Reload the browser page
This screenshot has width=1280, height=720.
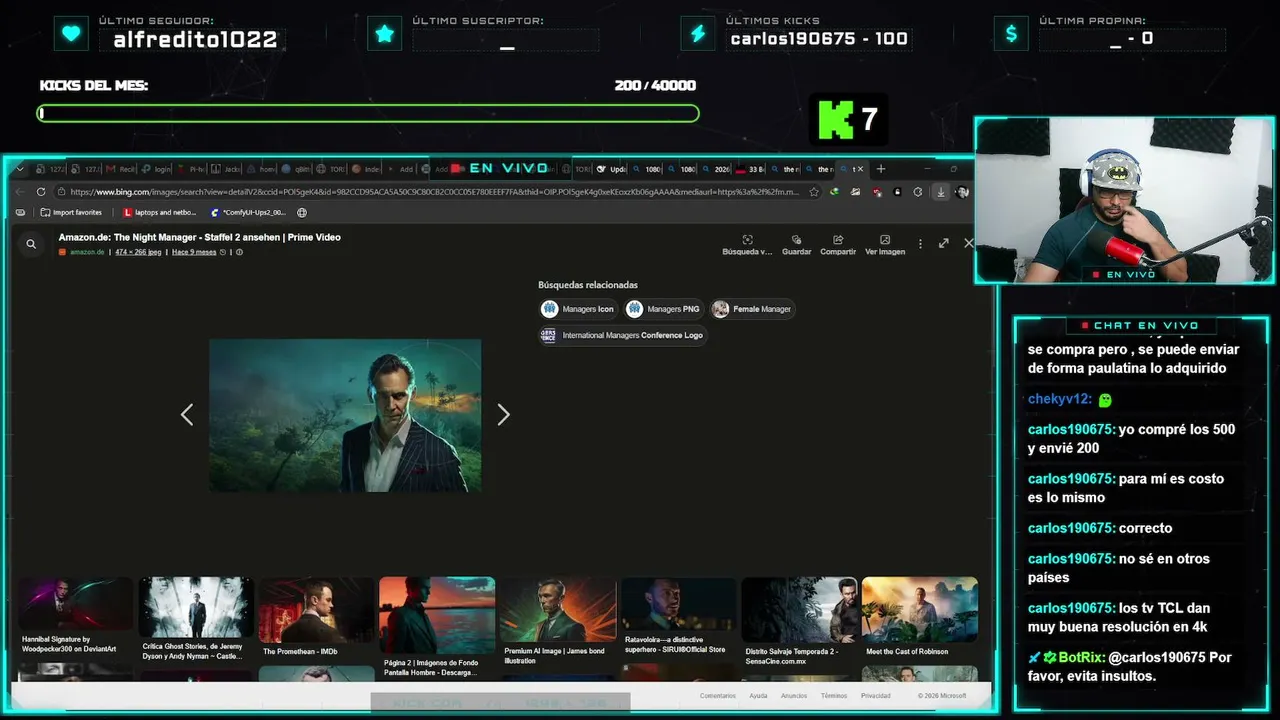(41, 192)
